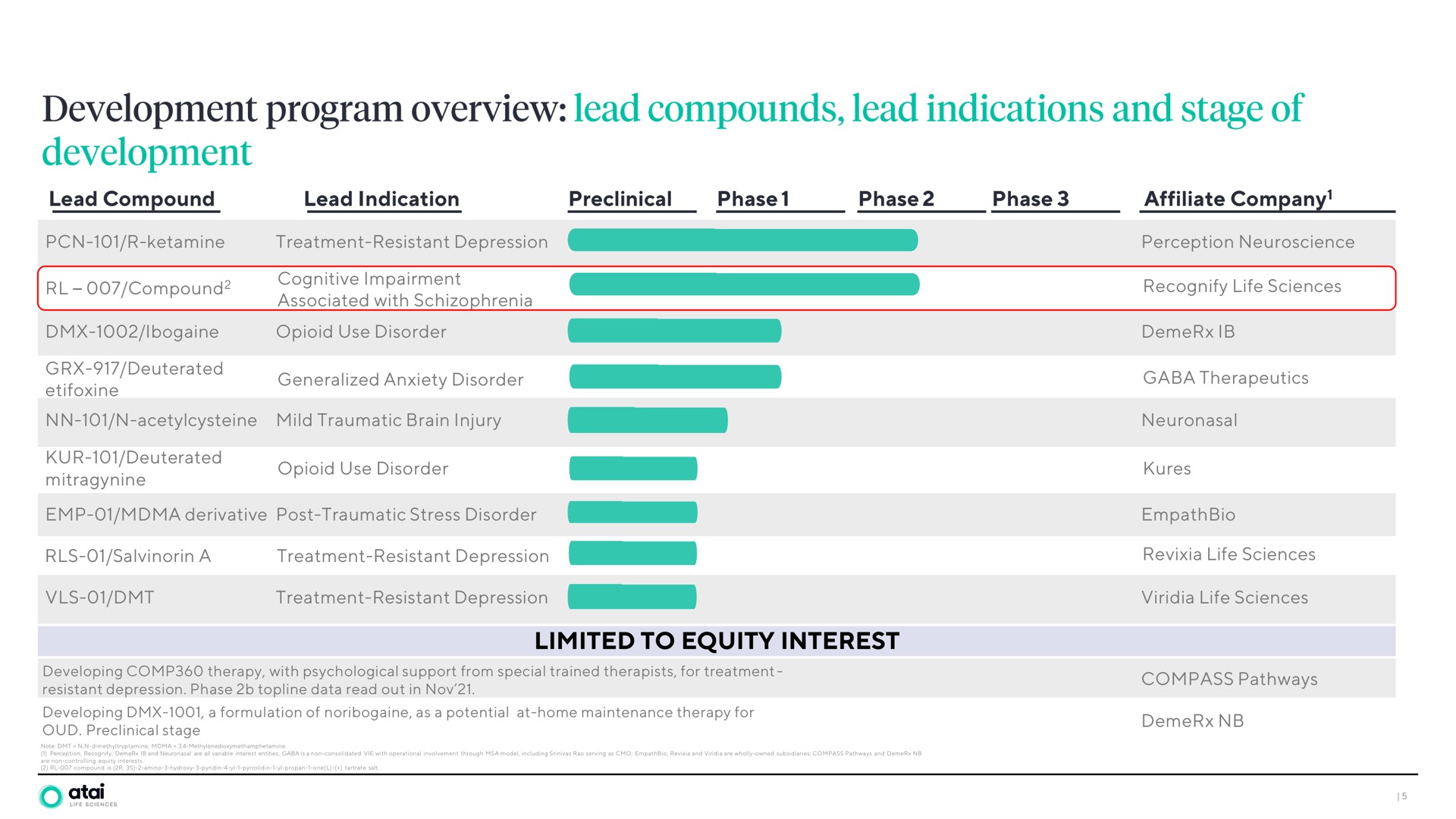Click the PCN-101 progress bar

tap(742, 240)
